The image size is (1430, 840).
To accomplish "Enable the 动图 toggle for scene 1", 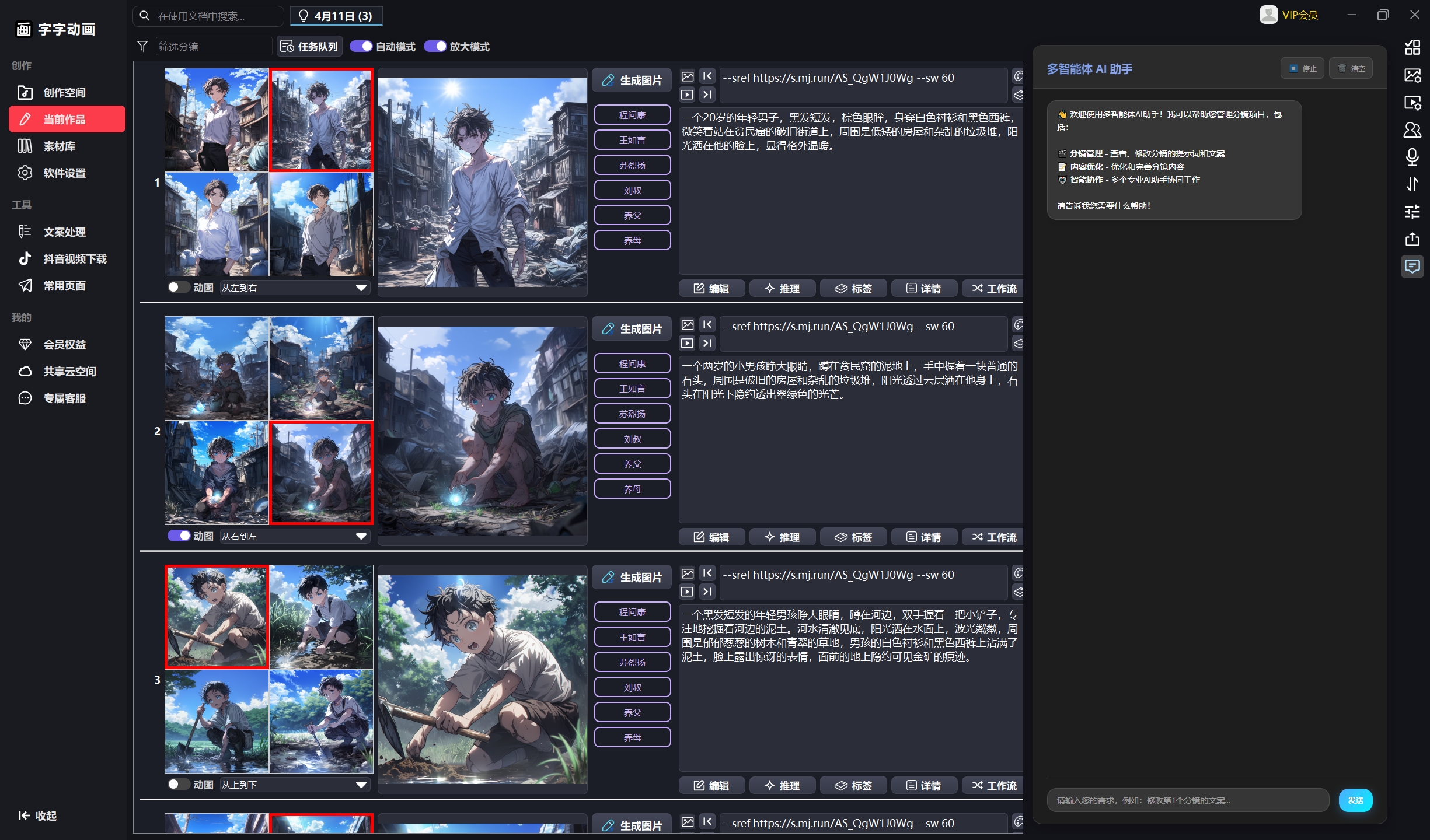I will click(x=178, y=287).
